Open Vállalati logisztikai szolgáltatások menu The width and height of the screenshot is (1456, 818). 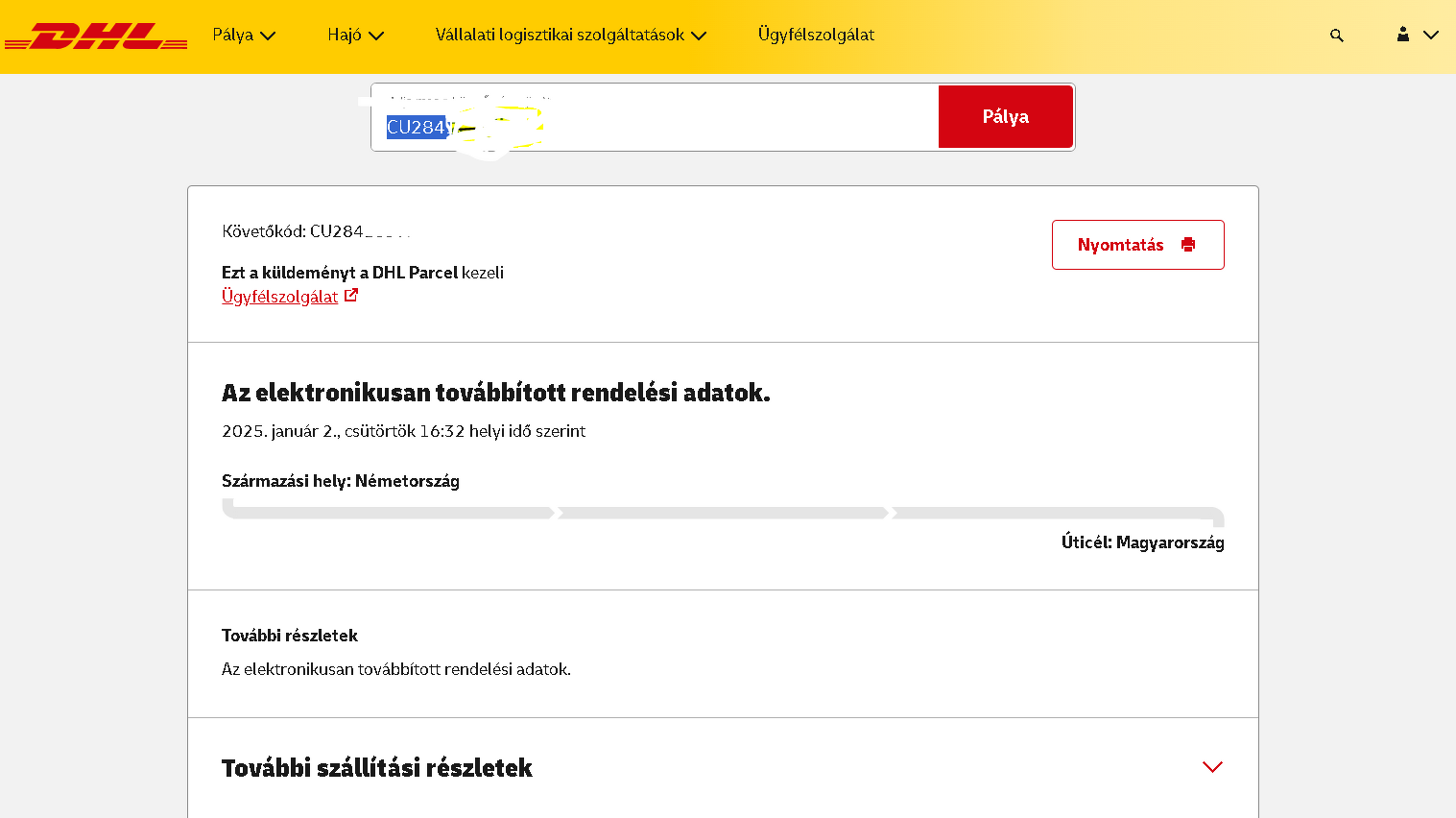coord(571,36)
